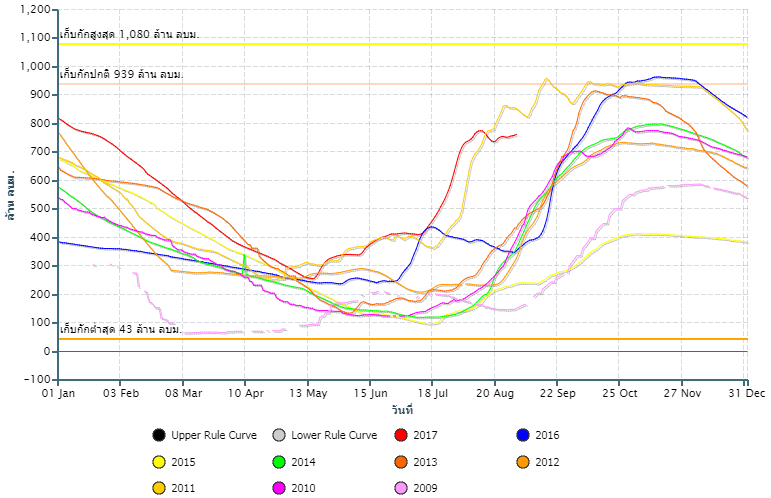This screenshot has height=498, width=771.
Task: Click the x-axis title 'วันที่'
Action: [x=402, y=411]
